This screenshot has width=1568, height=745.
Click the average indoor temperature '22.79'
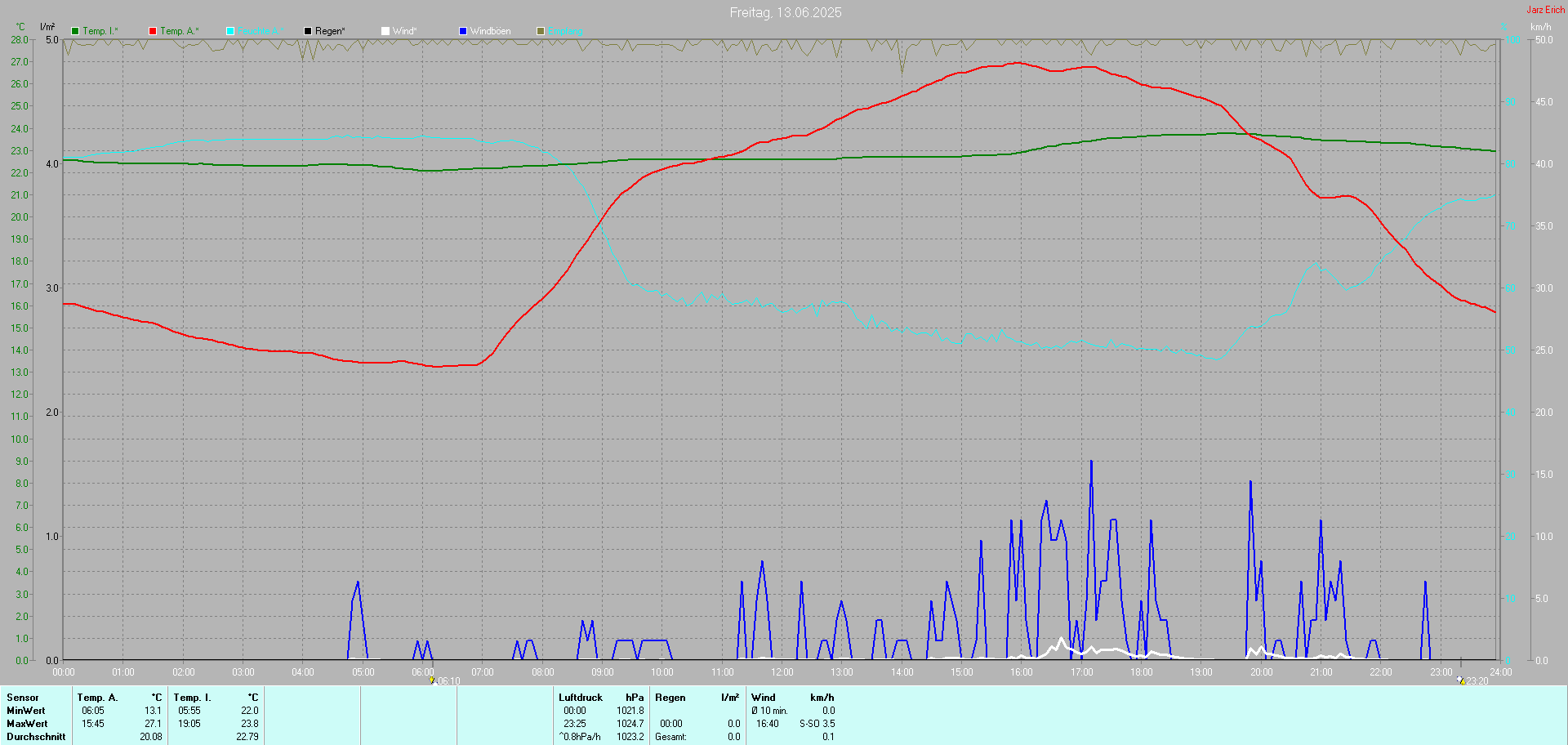pyautogui.click(x=247, y=737)
